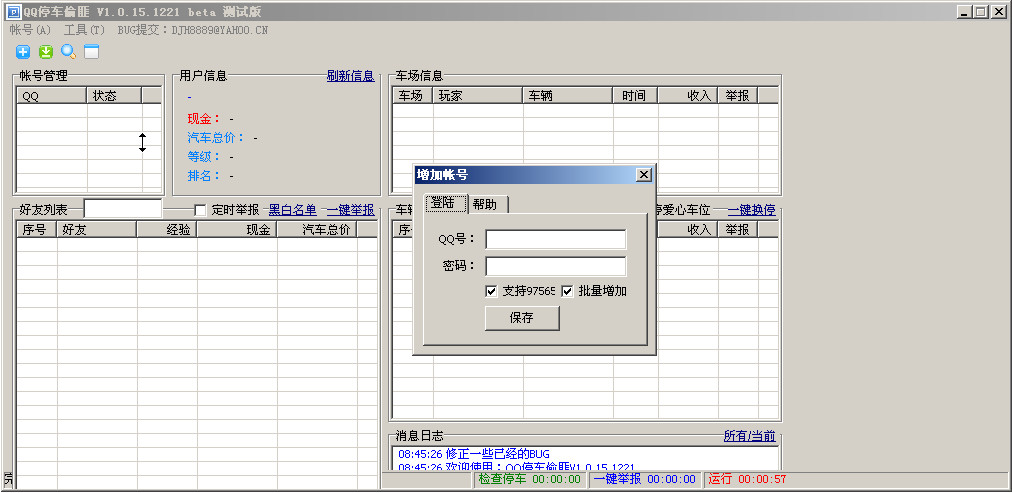
Task: Sort by the 玩家 column header
Action: click(x=478, y=96)
